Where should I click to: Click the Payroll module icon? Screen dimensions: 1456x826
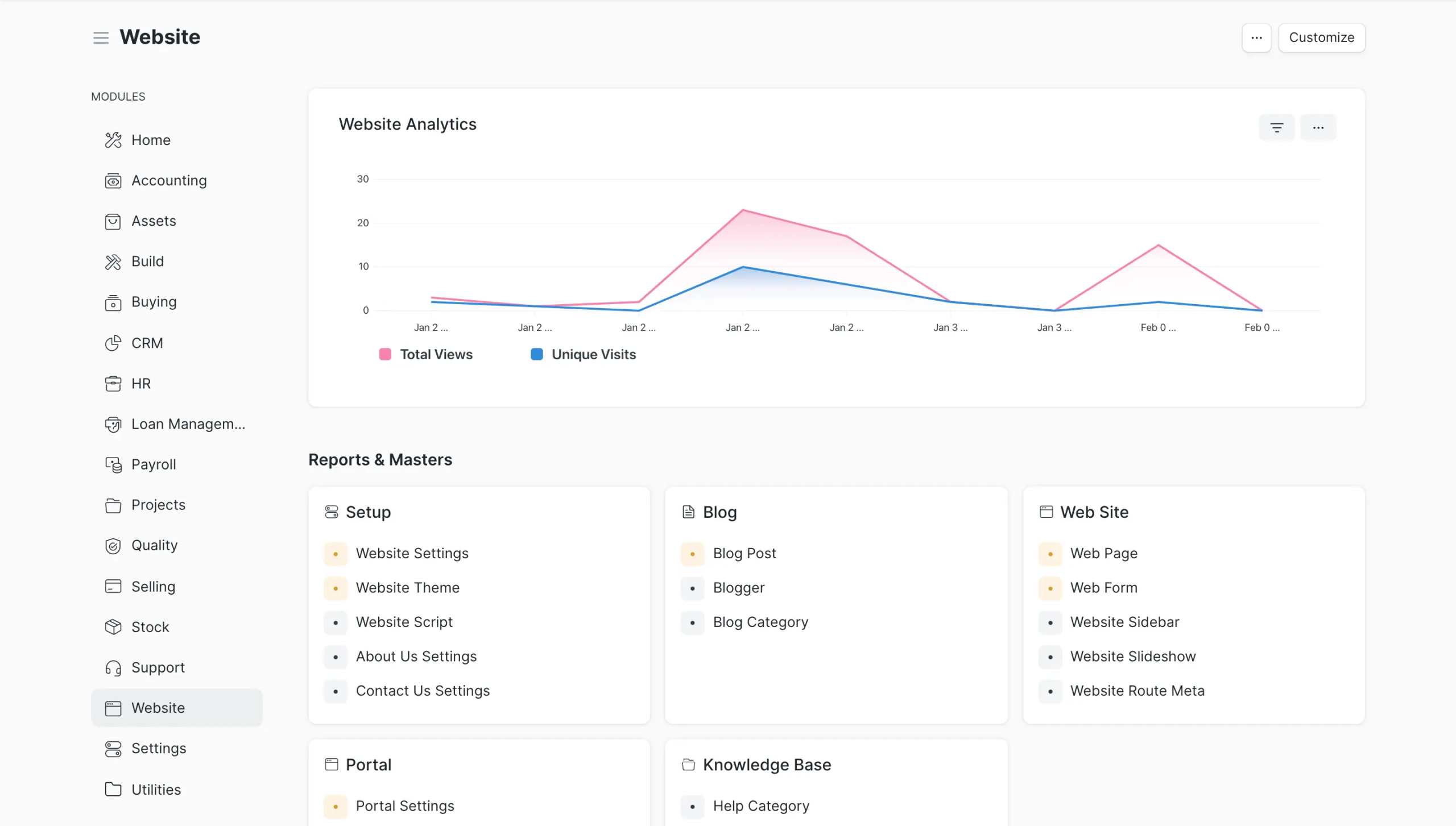[x=113, y=464]
